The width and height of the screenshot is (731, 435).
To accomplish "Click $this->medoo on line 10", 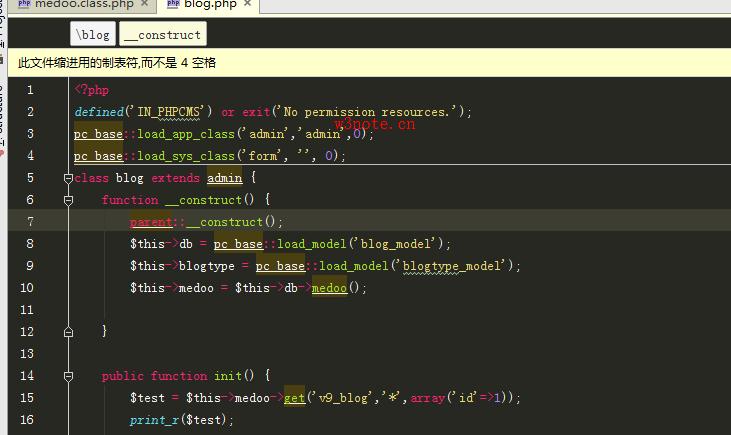I will (x=172, y=288).
